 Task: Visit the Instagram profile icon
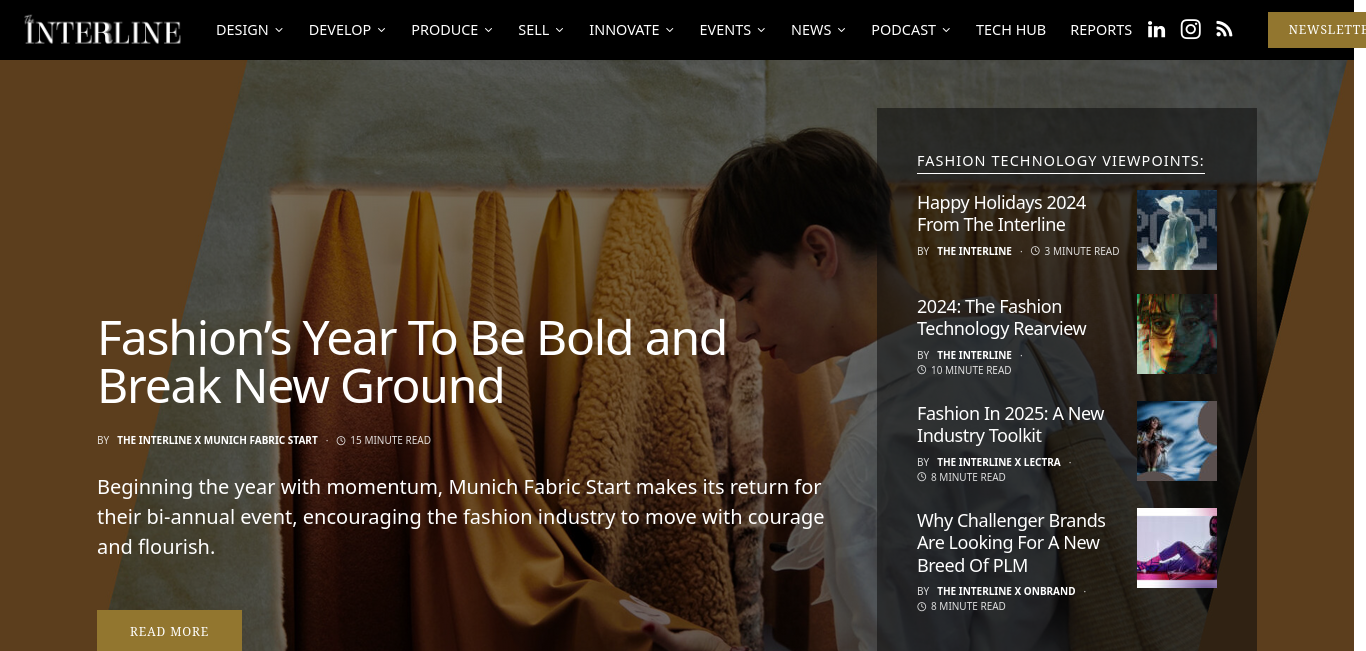point(1190,30)
